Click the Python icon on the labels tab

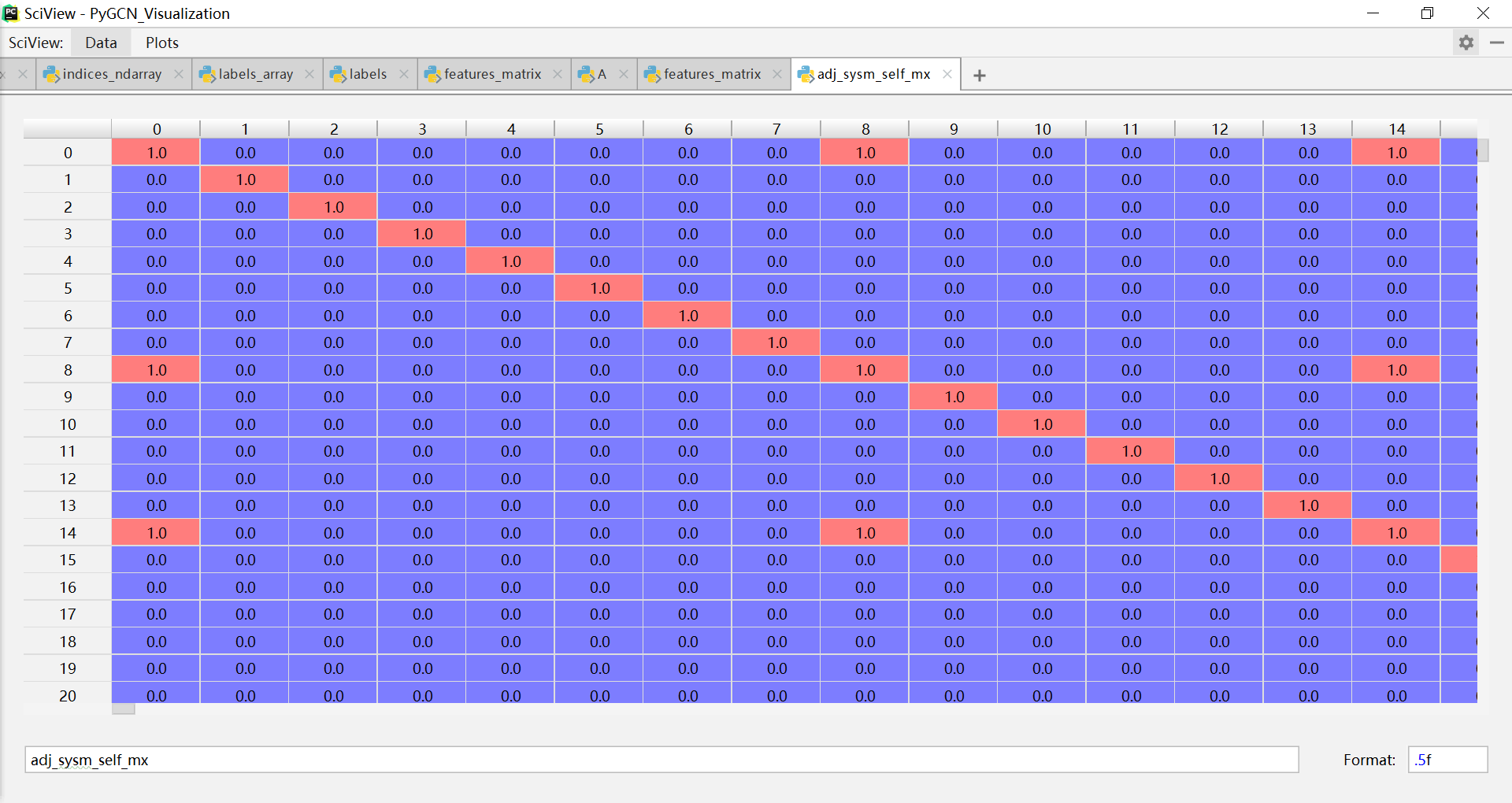tap(339, 74)
